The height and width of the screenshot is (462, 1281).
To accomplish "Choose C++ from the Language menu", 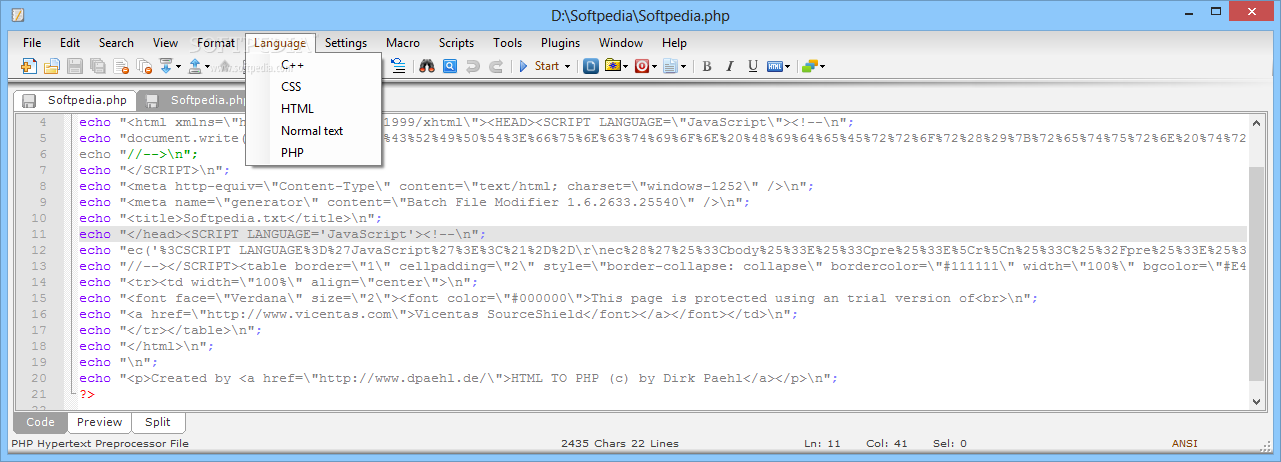I will 313,65.
